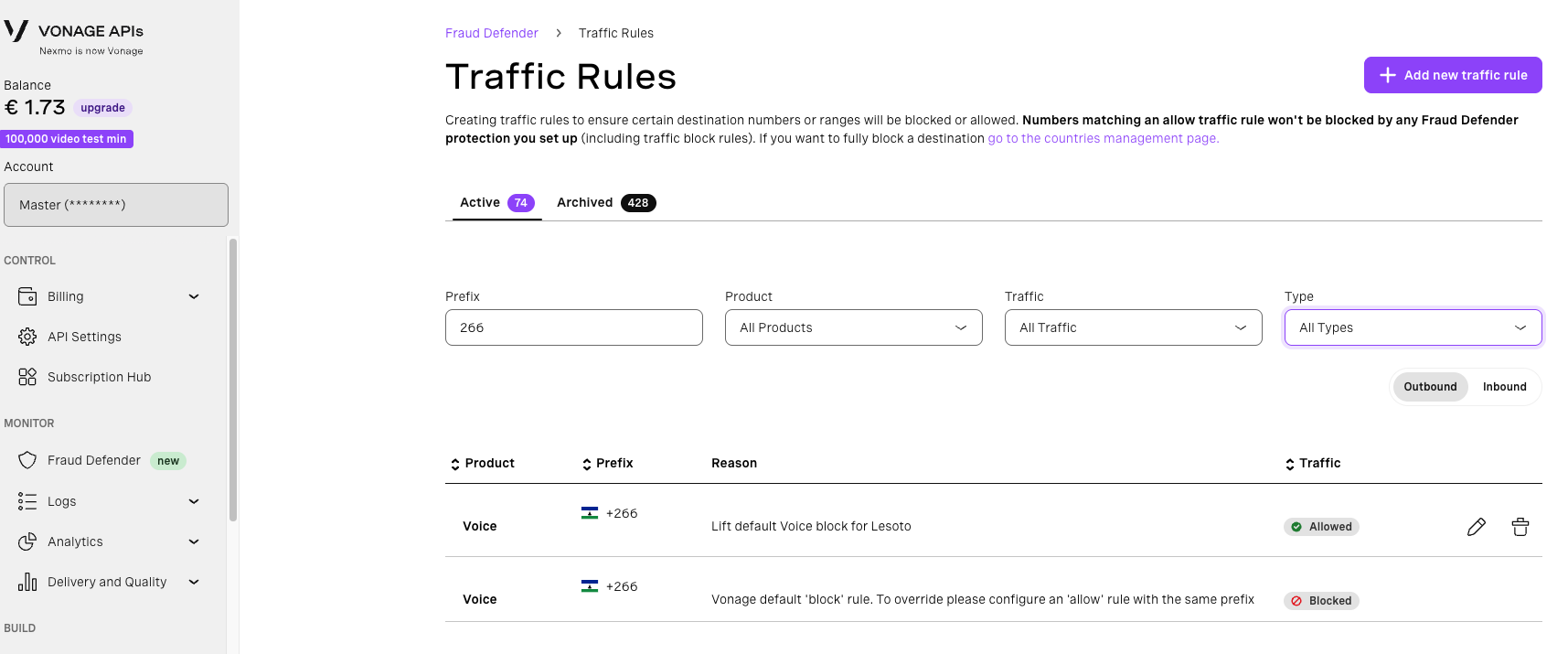Click the Fraud Defender shield icon
This screenshot has width=1568, height=654.
(x=27, y=460)
